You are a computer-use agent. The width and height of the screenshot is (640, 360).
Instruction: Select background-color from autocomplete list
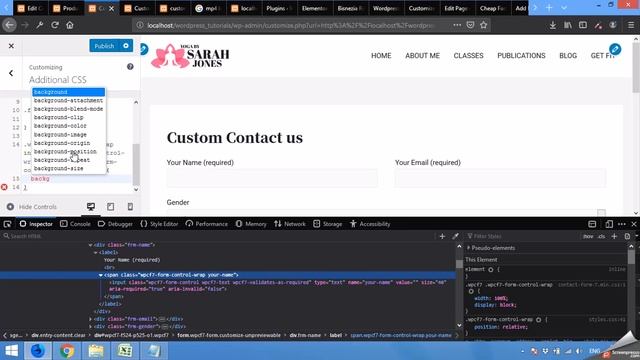pos(60,126)
